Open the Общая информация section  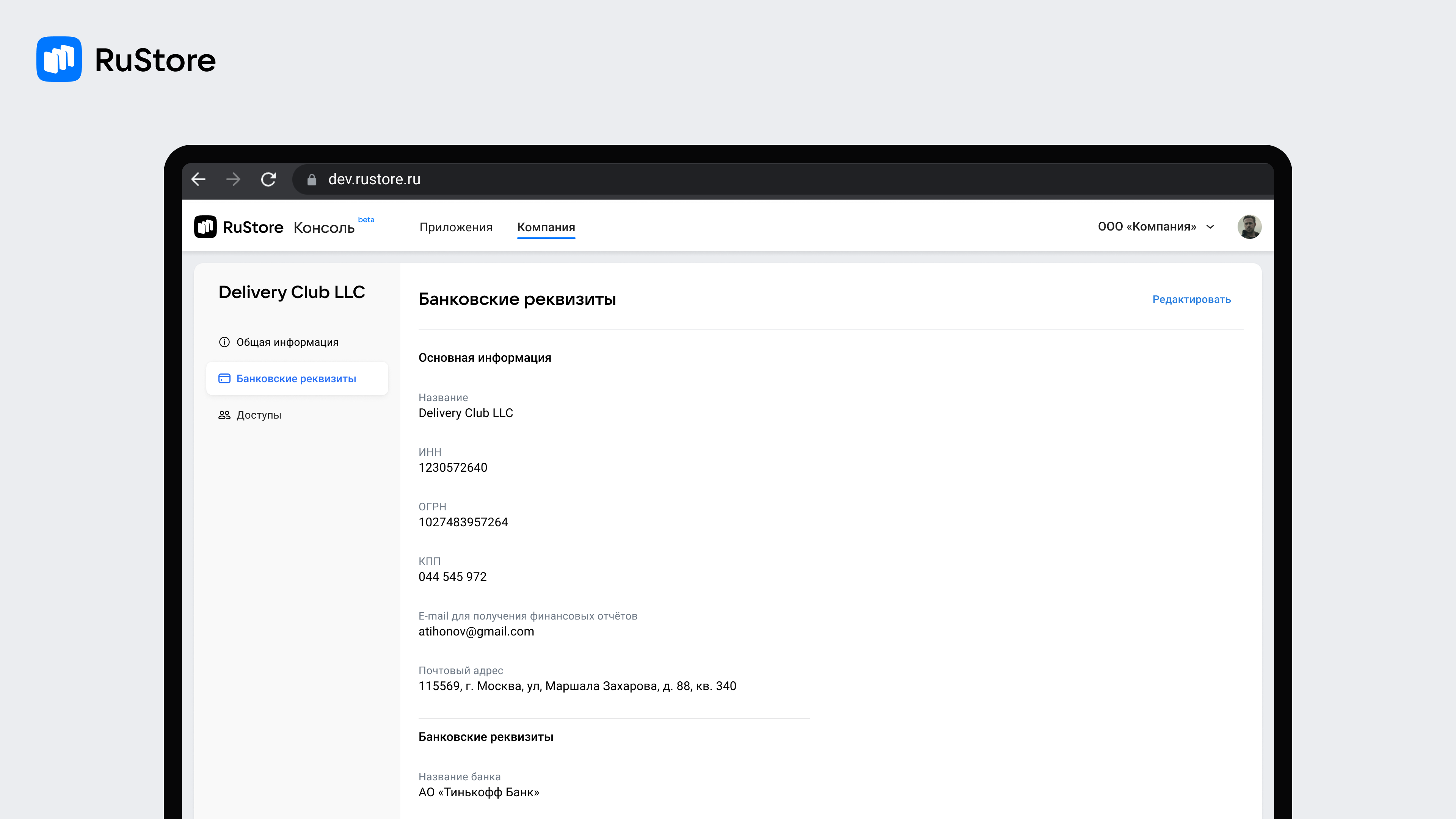(287, 342)
